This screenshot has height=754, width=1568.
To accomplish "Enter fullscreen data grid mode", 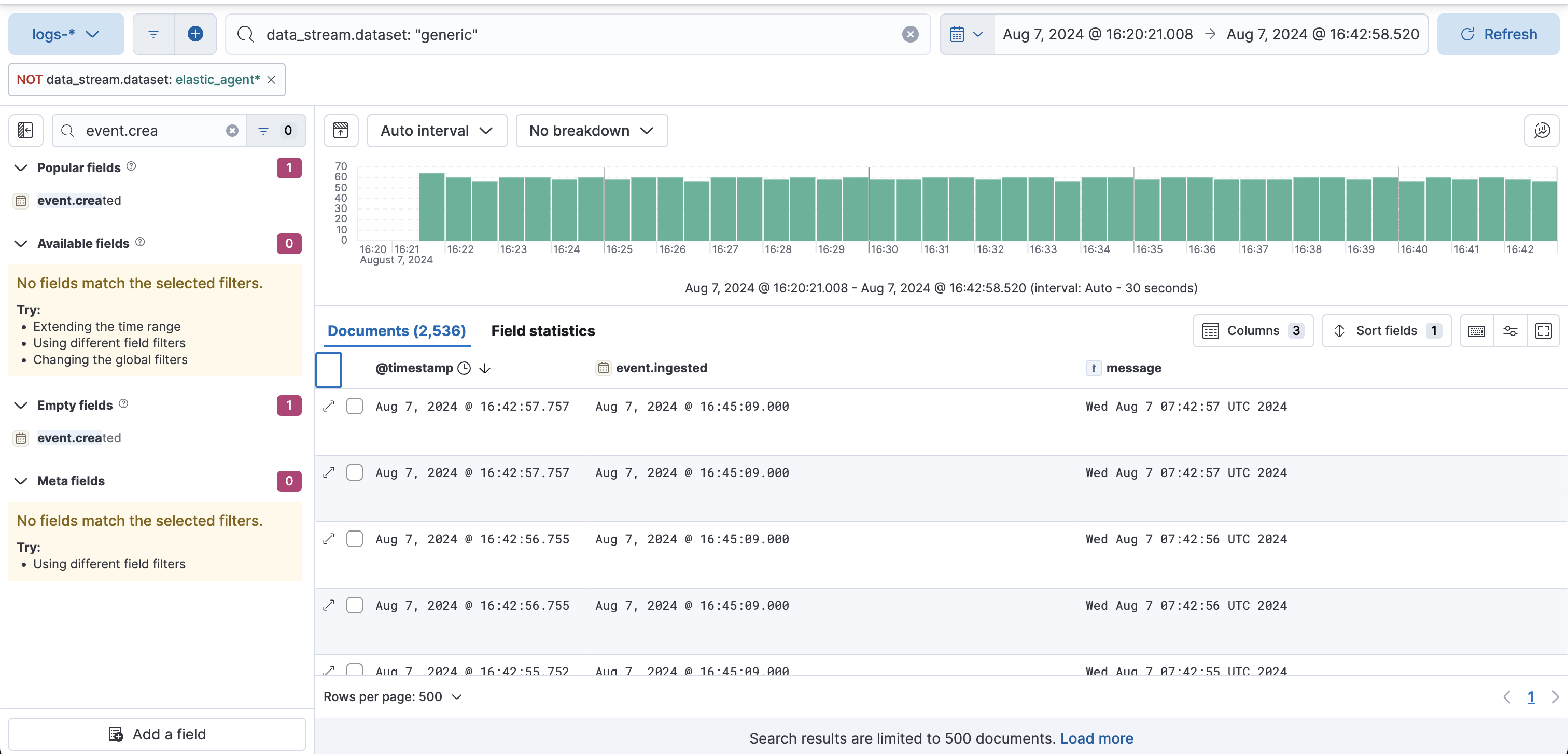I will [x=1543, y=330].
